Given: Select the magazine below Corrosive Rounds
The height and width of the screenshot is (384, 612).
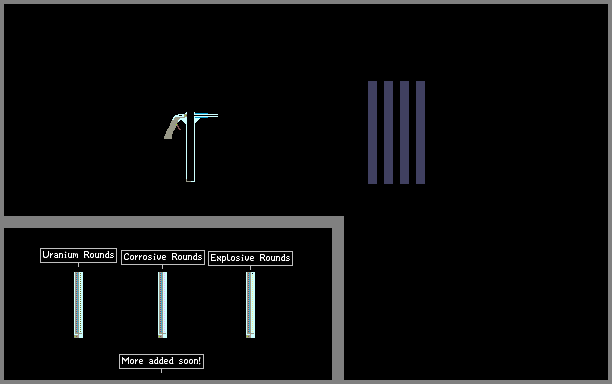Looking at the screenshot, I should pyautogui.click(x=162, y=305).
